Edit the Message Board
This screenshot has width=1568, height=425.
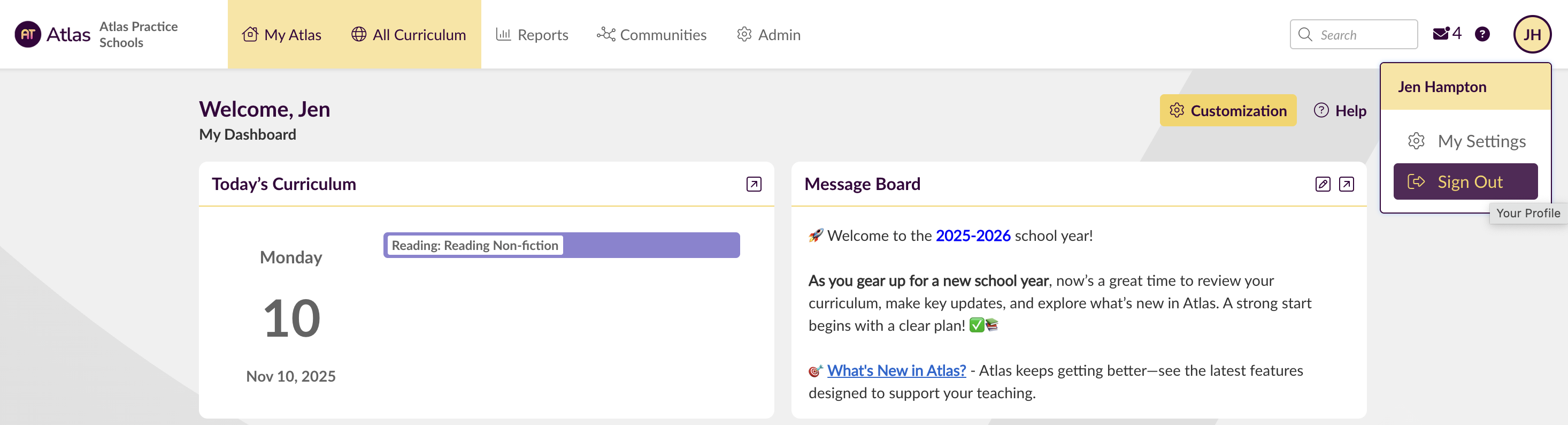pyautogui.click(x=1322, y=184)
